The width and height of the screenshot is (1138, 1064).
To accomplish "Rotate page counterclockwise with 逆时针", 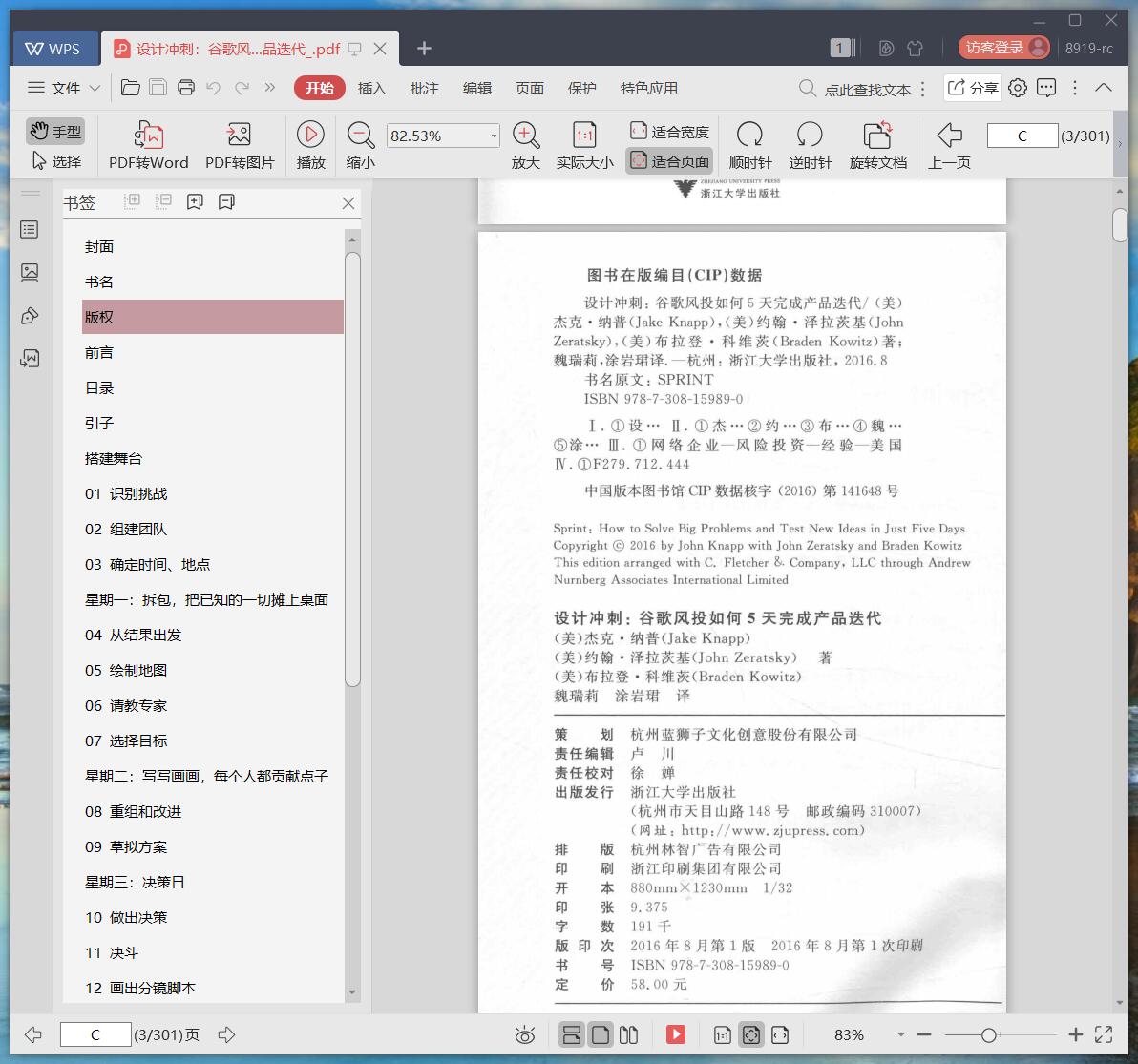I will (x=810, y=145).
